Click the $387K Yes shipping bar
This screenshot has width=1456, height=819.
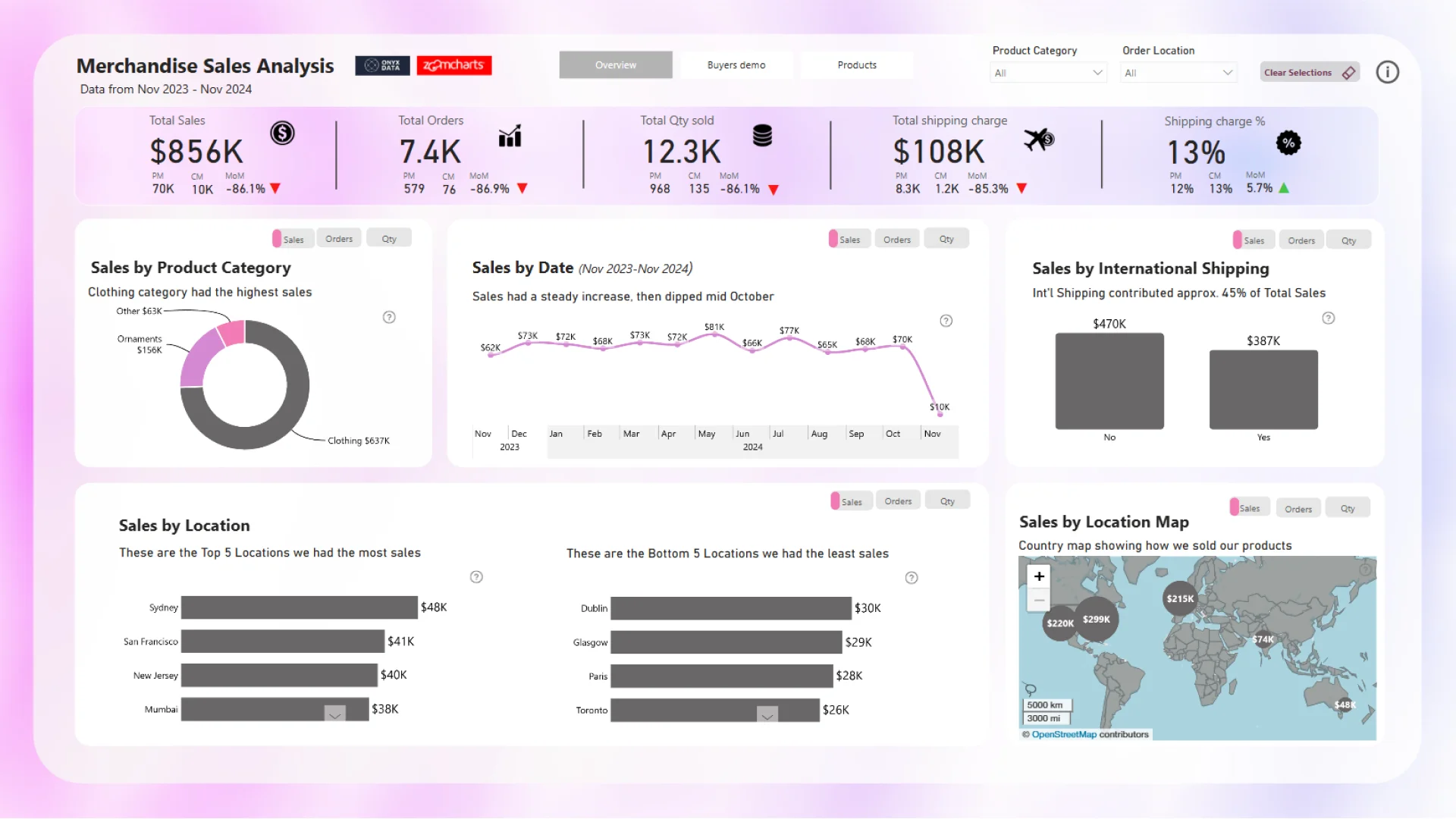point(1263,390)
